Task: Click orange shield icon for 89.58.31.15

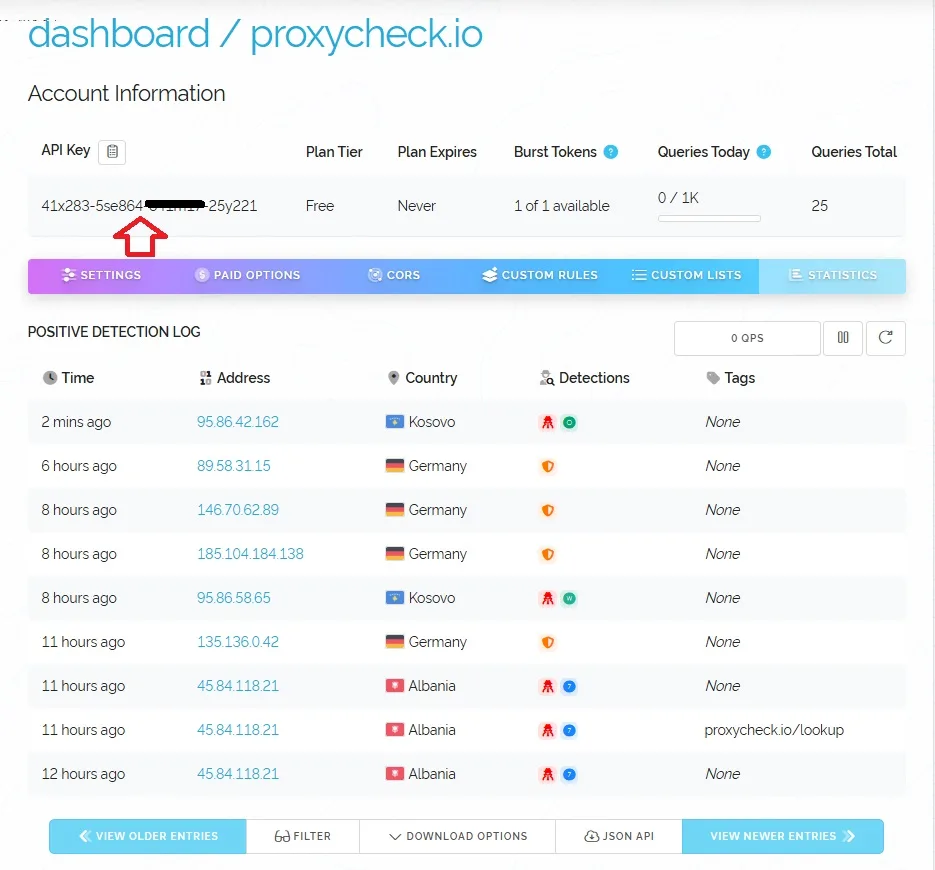Action: click(x=547, y=466)
